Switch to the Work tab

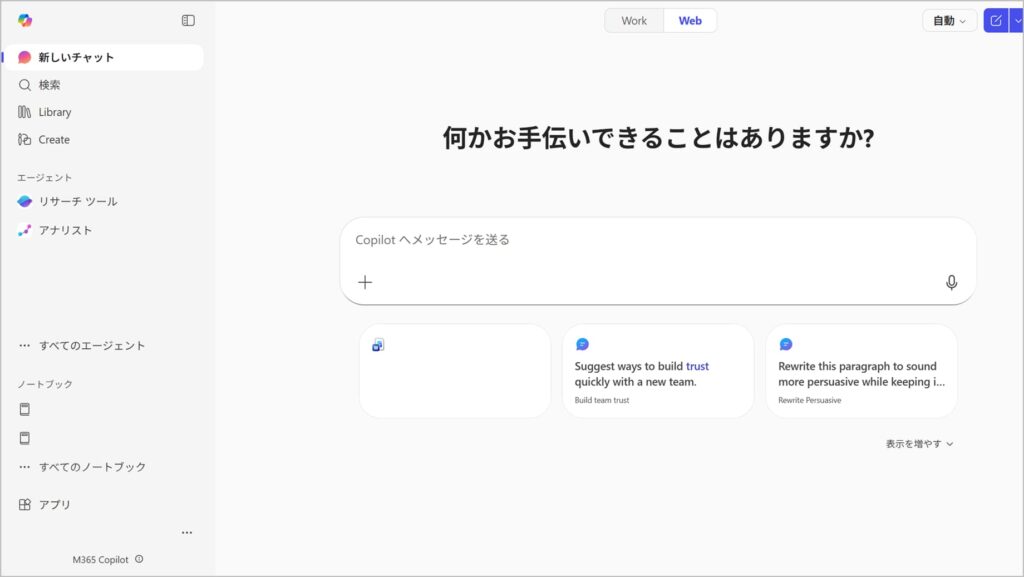tap(634, 21)
